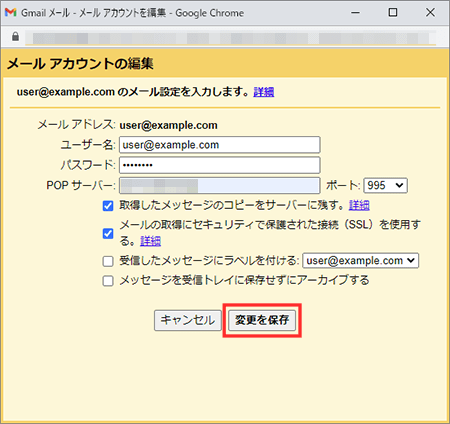
Task: Click the ユーザー名 input field
Action: [220, 145]
